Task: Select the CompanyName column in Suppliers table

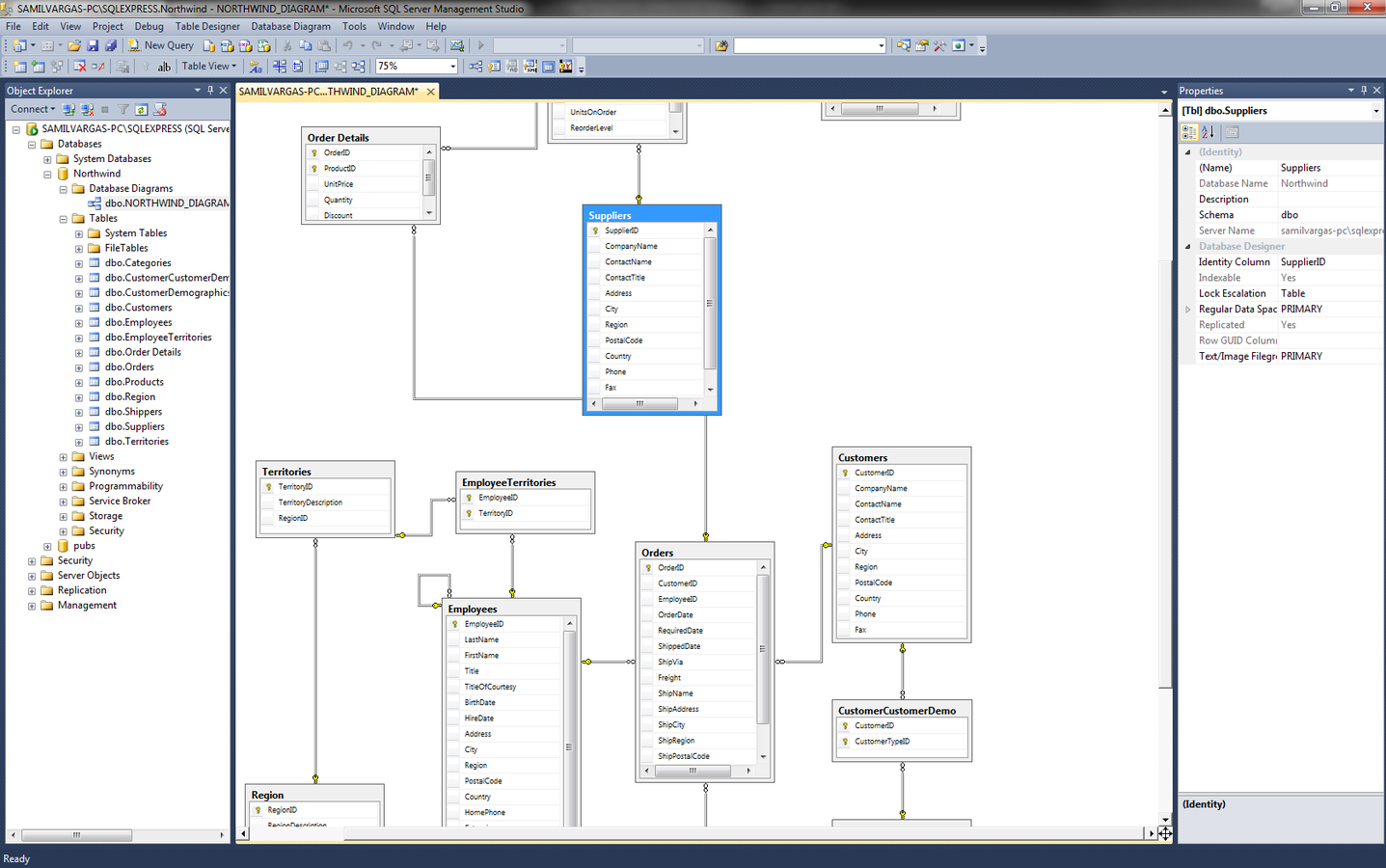Action: [631, 246]
